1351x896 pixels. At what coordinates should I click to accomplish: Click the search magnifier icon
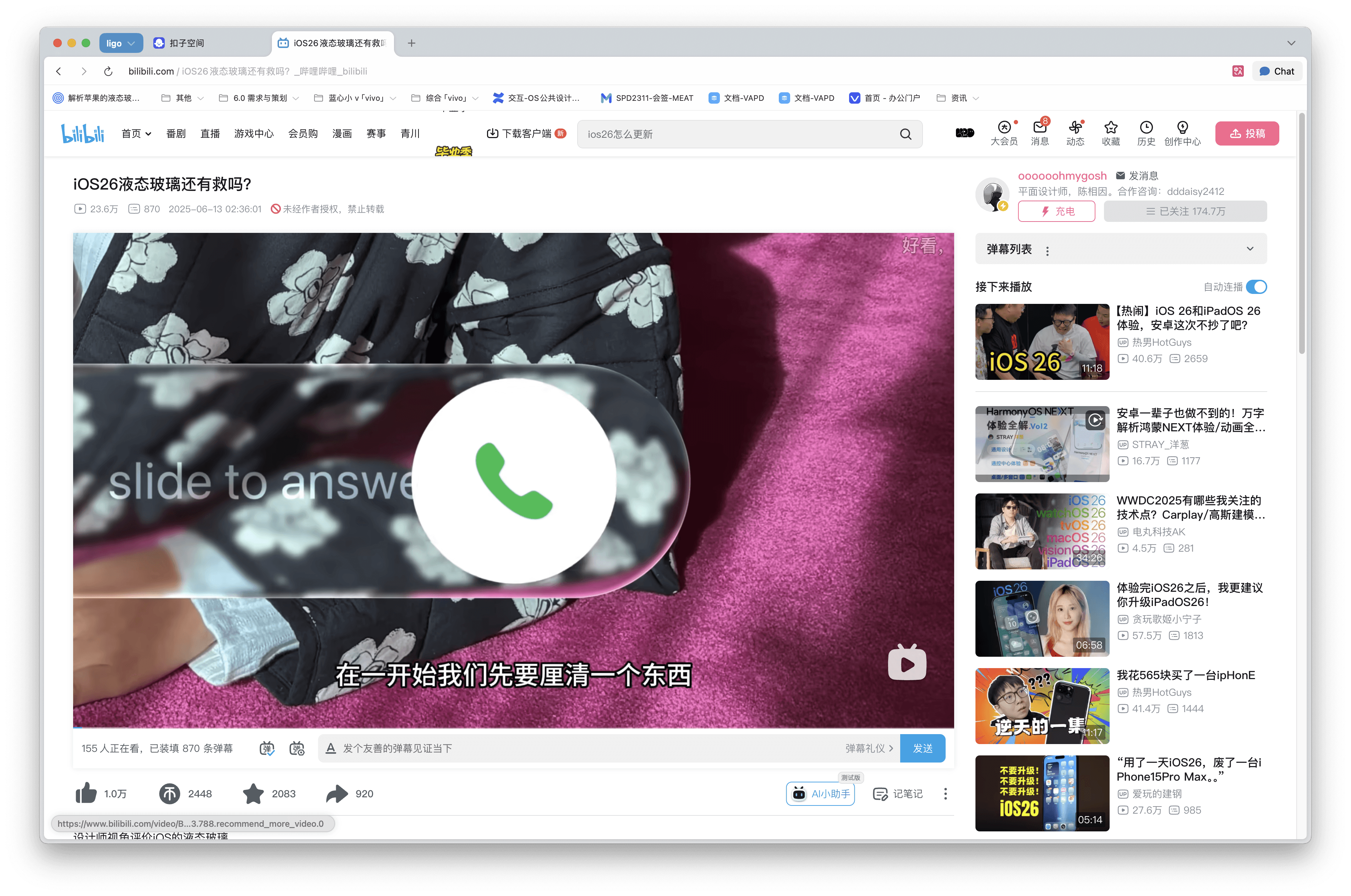[906, 134]
